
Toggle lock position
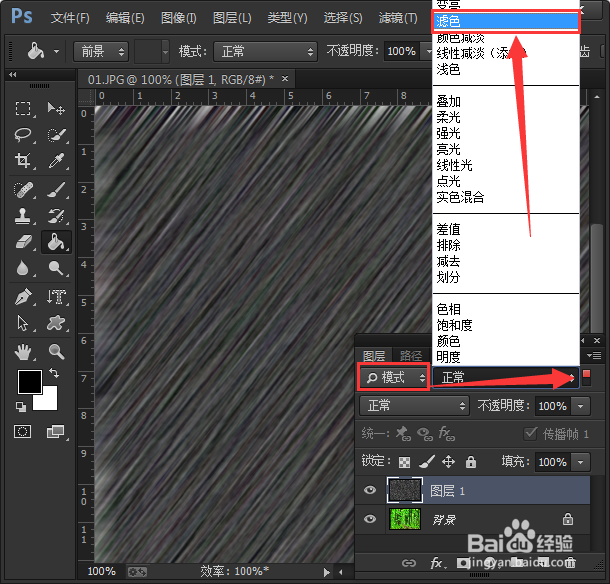click(449, 462)
